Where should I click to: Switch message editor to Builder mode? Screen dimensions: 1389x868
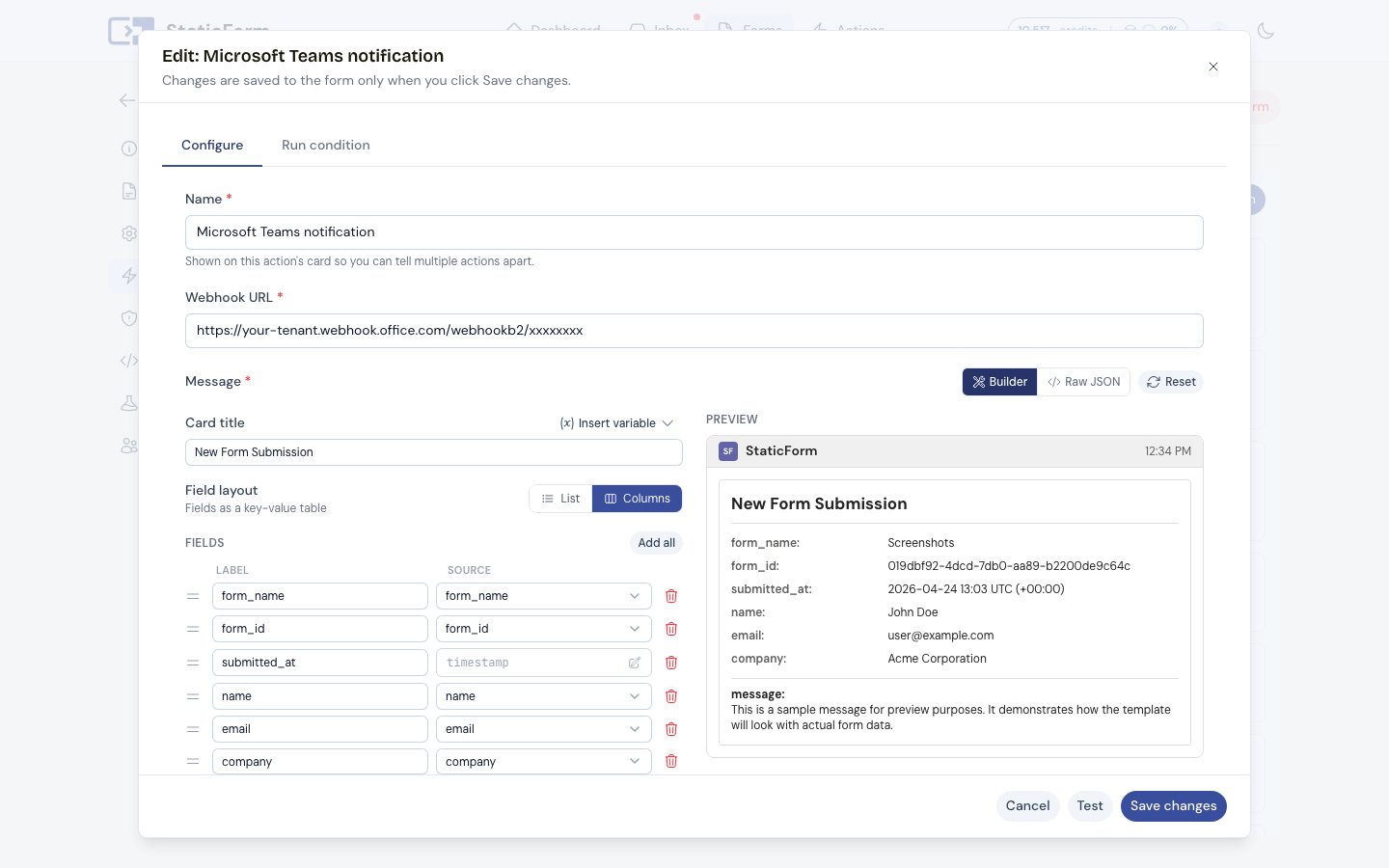999,382
